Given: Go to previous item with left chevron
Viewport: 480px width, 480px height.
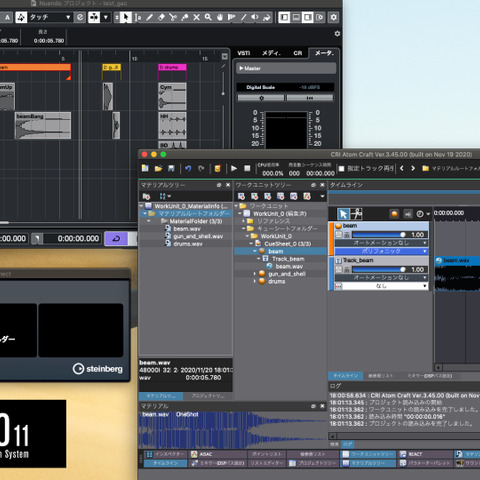Looking at the screenshot, I should pyautogui.click(x=402, y=168).
